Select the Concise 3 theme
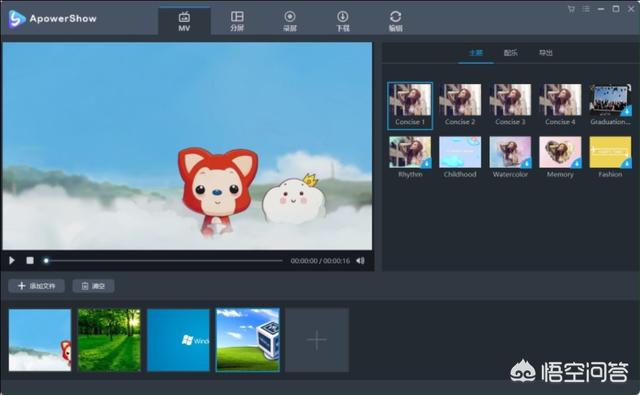The image size is (640, 395). pyautogui.click(x=510, y=105)
